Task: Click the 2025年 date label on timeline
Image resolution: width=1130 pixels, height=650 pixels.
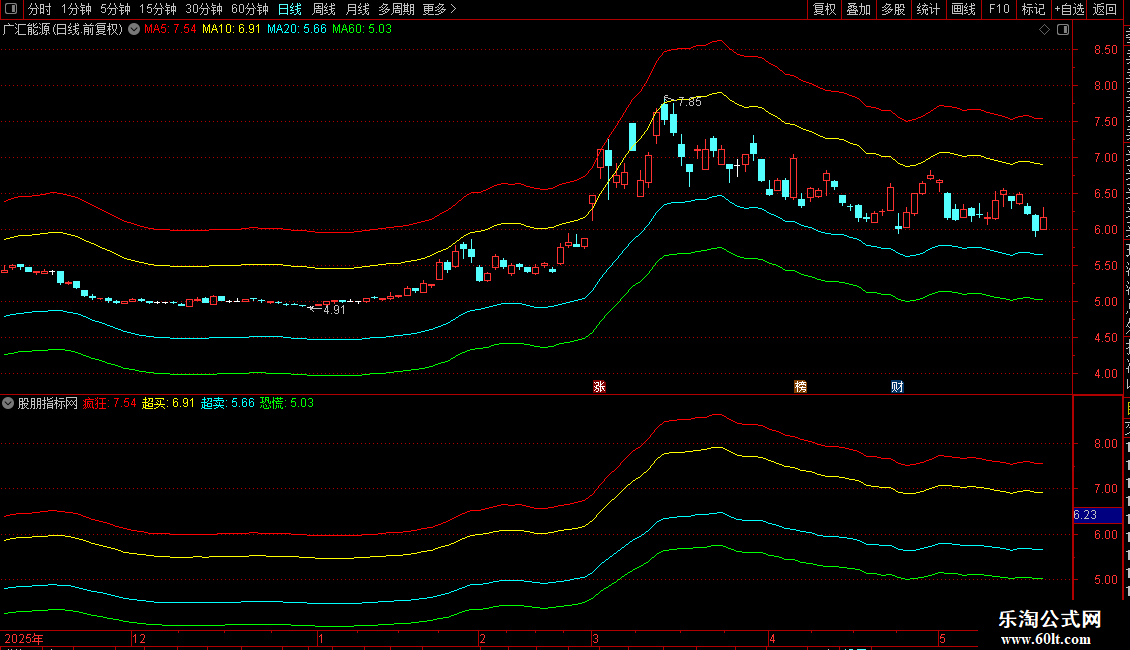Action: (24, 638)
